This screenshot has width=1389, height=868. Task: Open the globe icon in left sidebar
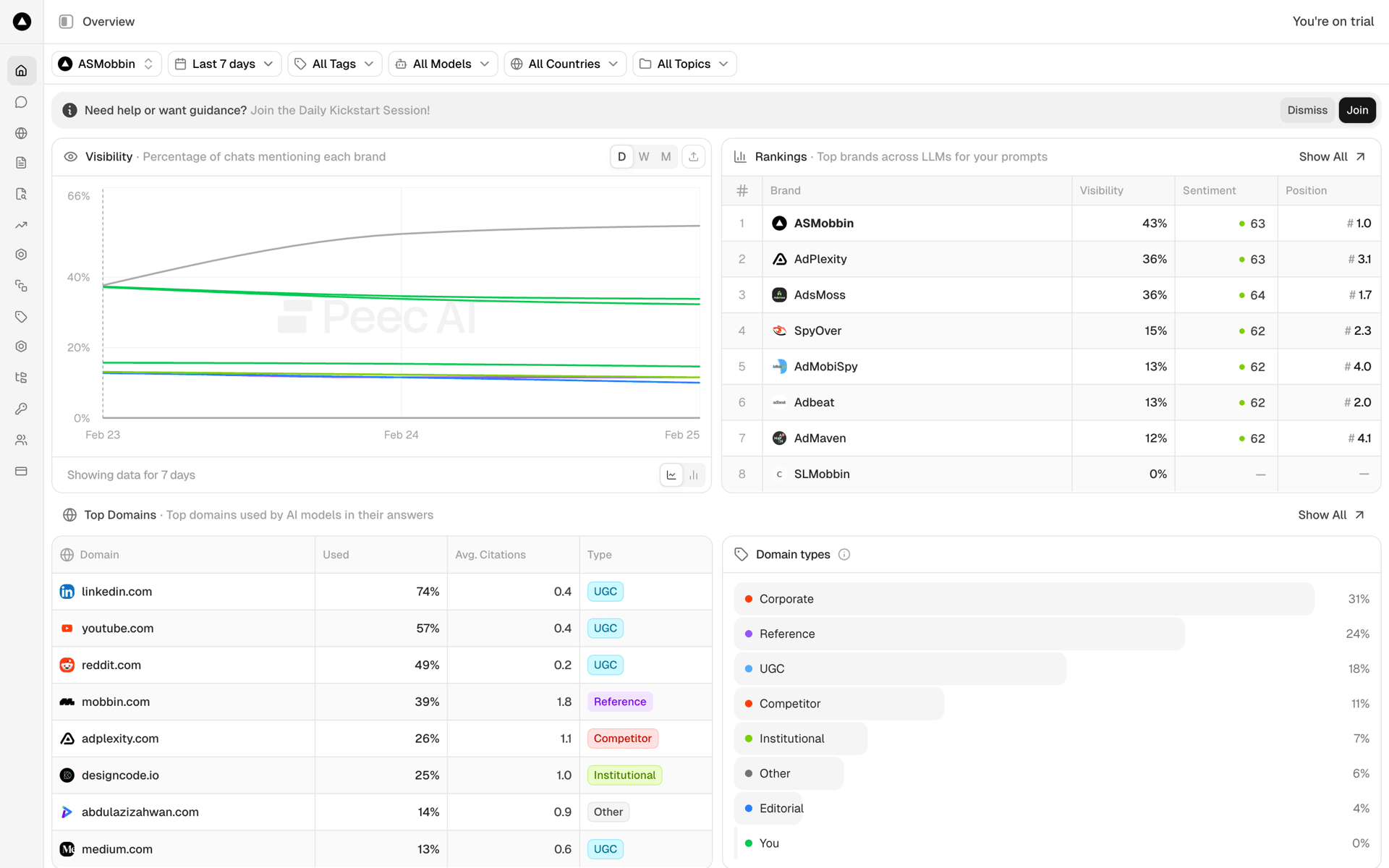click(x=21, y=133)
